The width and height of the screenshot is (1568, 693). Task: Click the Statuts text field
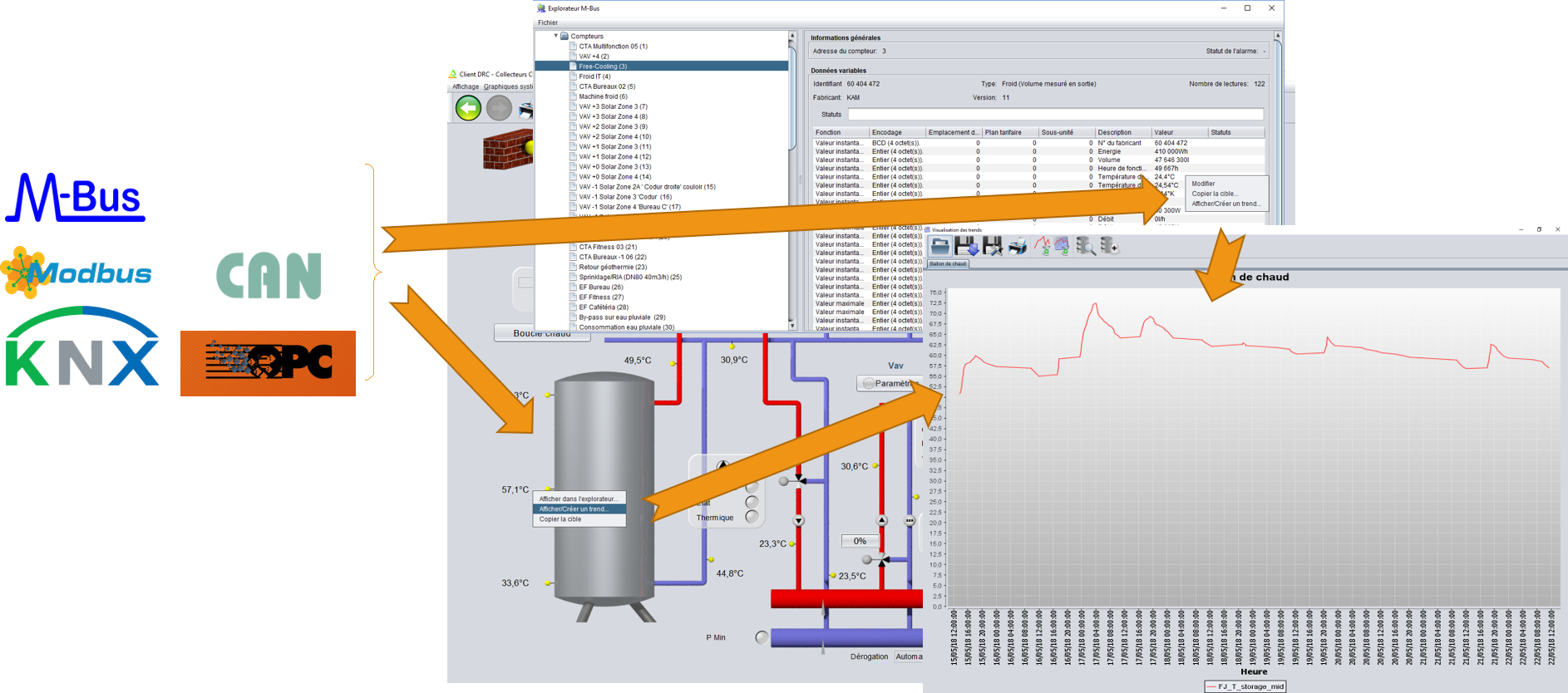pyautogui.click(x=1055, y=114)
